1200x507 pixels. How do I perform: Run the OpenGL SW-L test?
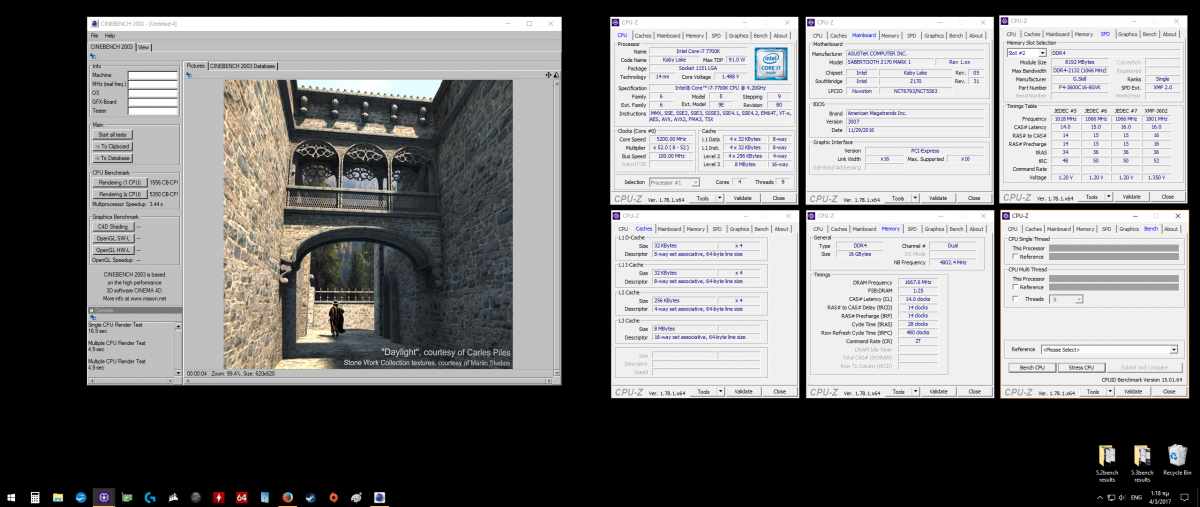tap(112, 238)
